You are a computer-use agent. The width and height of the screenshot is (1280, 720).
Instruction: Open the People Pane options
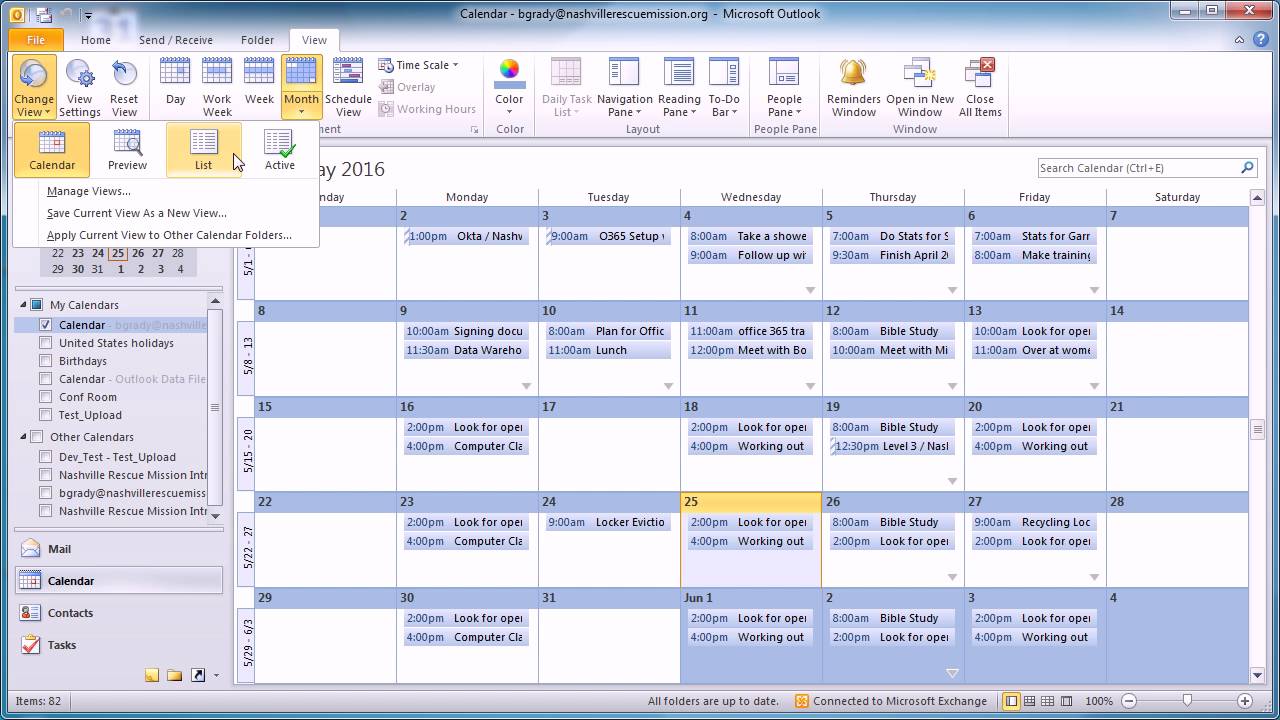coord(784,88)
